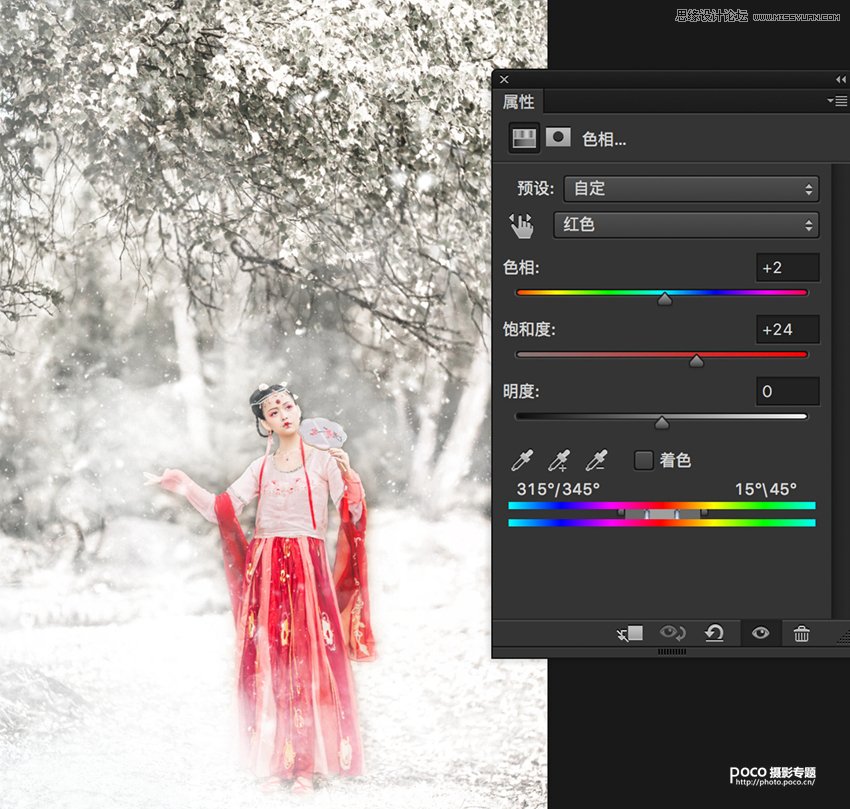Click the 明度 lightness value field
This screenshot has height=809, width=850.
point(787,391)
